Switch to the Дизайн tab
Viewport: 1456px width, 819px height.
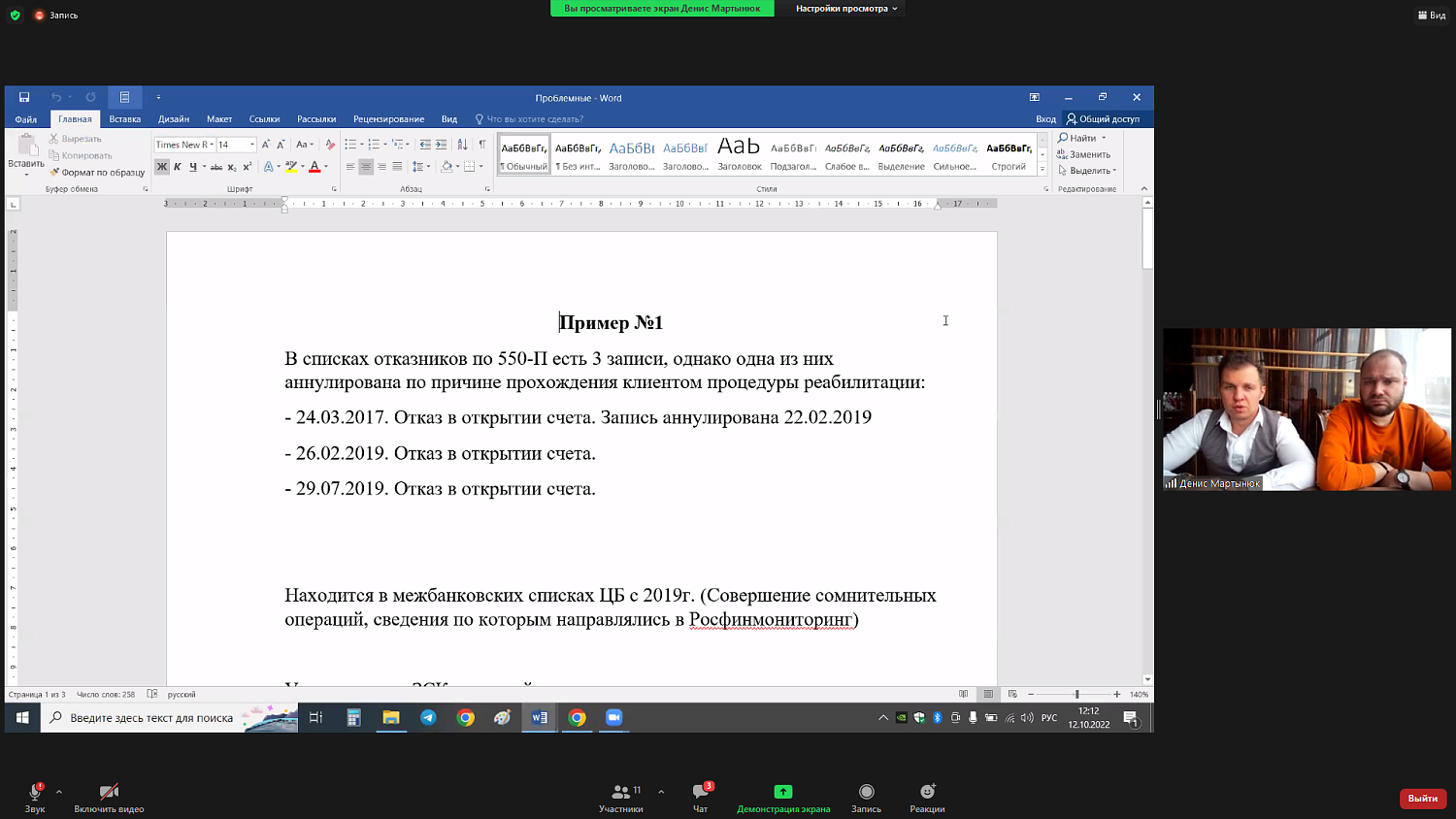tap(174, 119)
